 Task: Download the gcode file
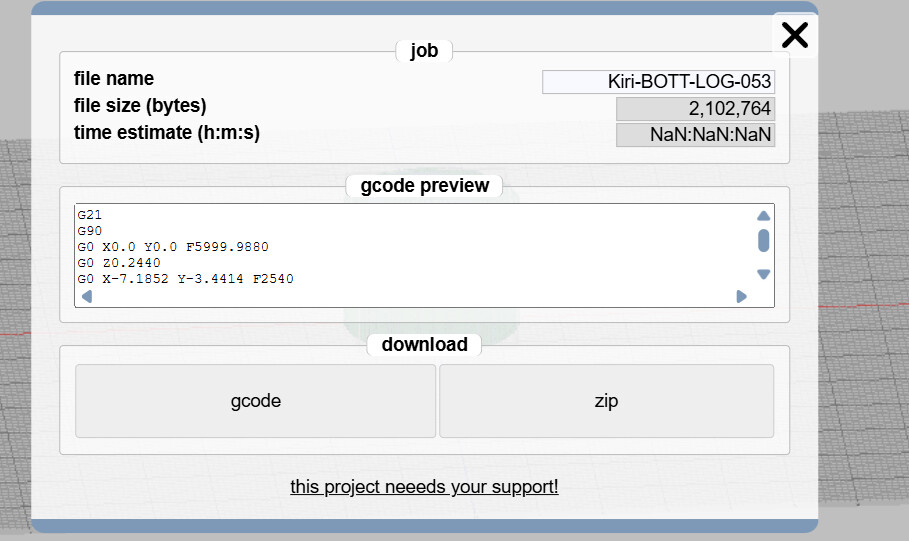255,401
